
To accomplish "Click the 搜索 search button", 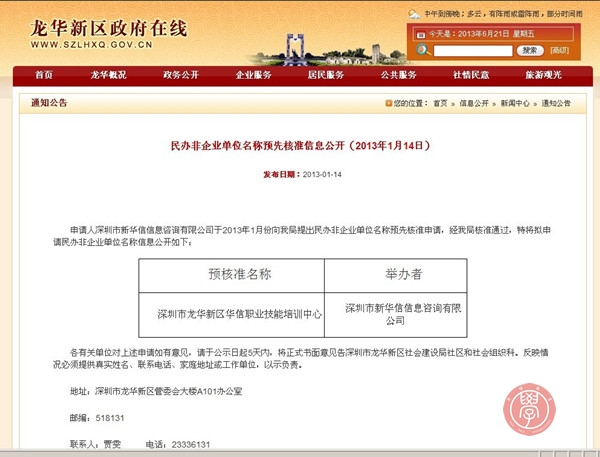I will pyautogui.click(x=530, y=51).
